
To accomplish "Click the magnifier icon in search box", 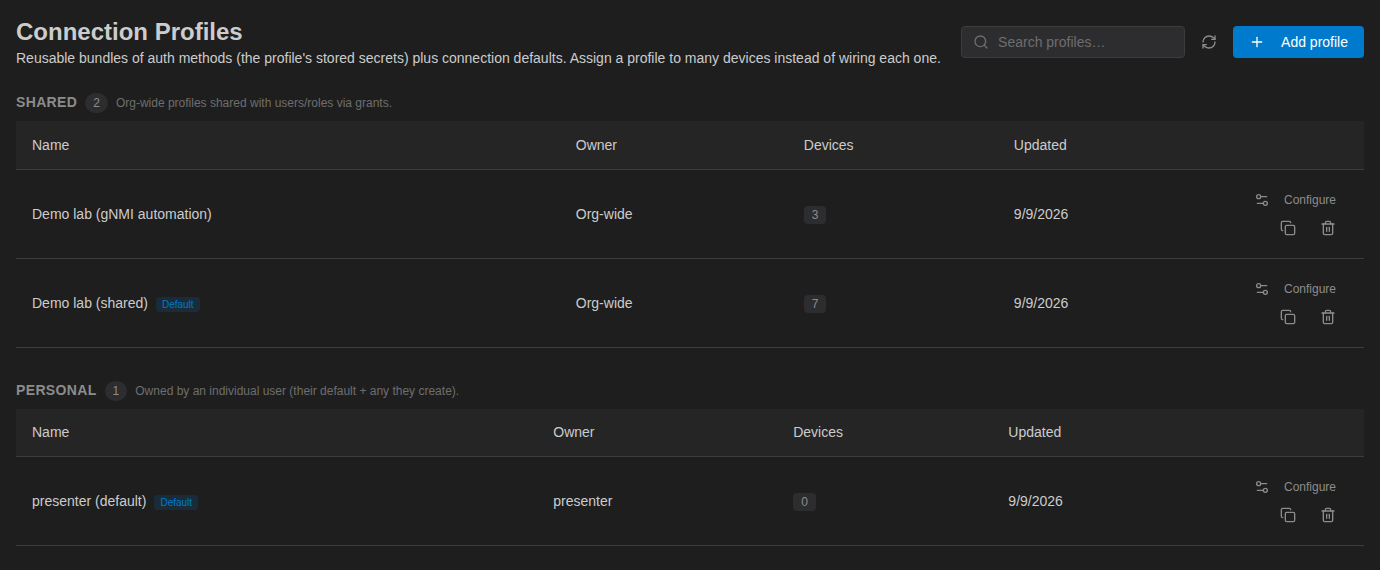I will 981,42.
